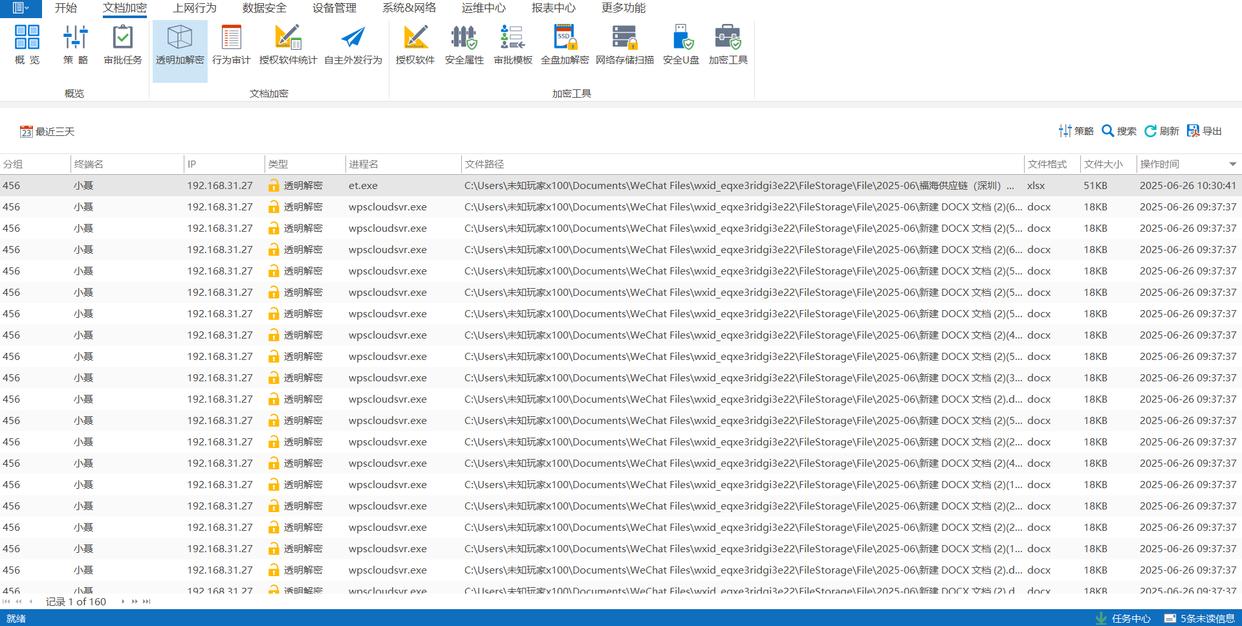1242x626 pixels.
Task: Open the 搜索 search function
Action: coord(1119,131)
